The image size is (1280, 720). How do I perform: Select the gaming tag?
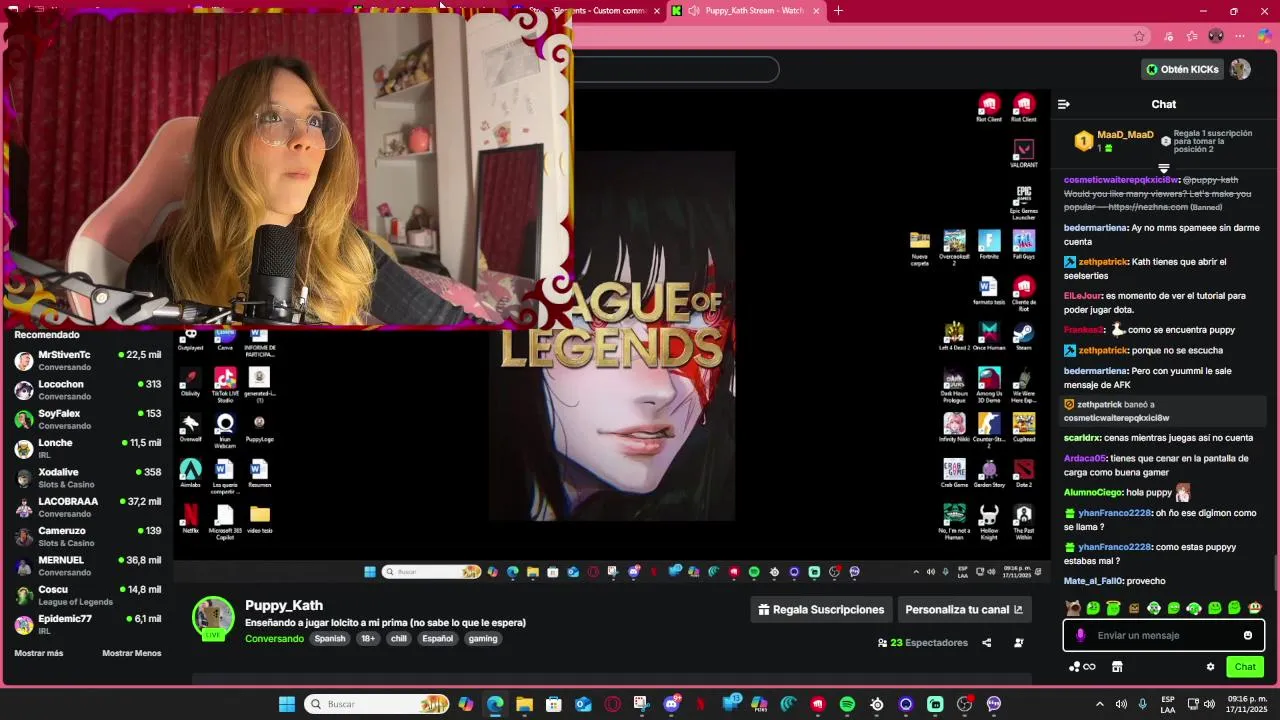click(483, 639)
